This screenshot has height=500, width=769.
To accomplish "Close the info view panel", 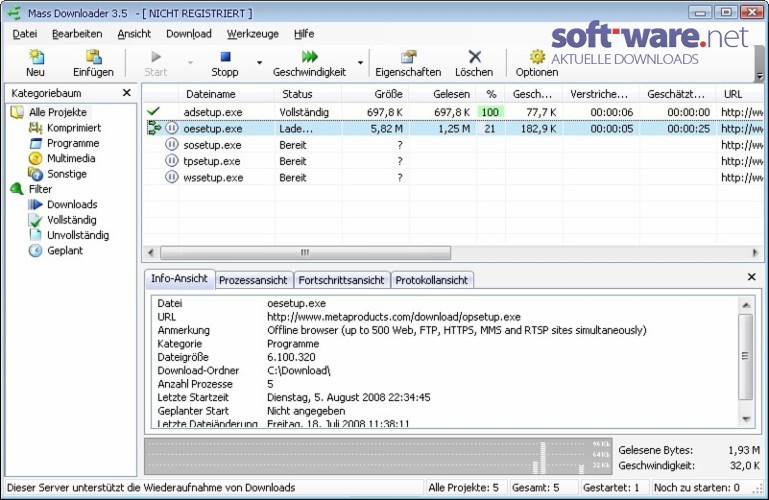I will (751, 277).
